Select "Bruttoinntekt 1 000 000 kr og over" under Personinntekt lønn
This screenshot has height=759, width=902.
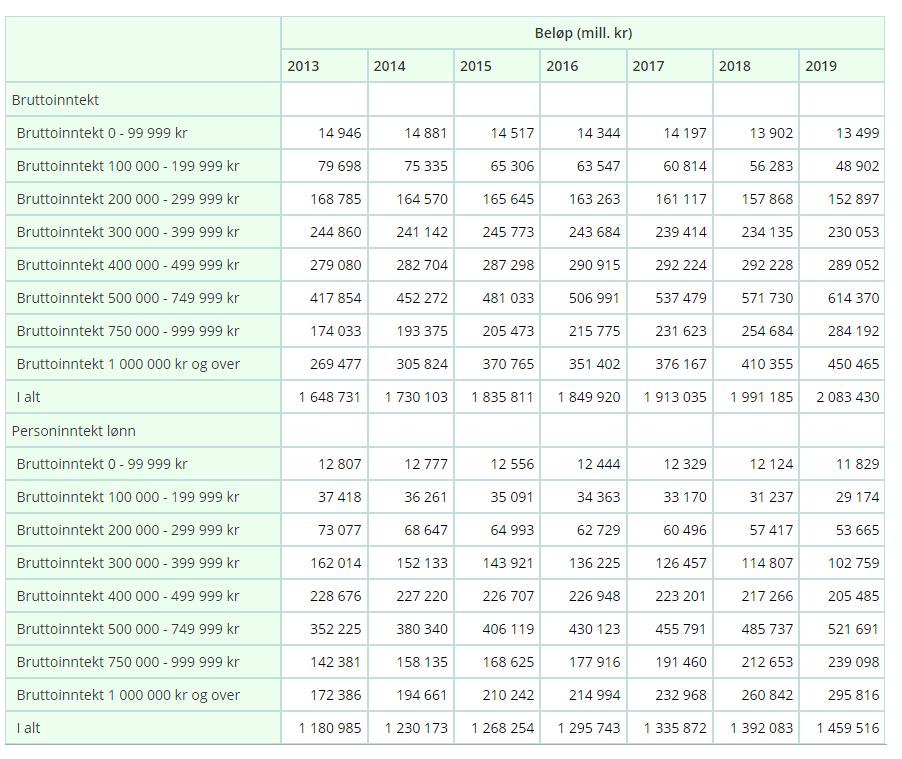tap(128, 695)
